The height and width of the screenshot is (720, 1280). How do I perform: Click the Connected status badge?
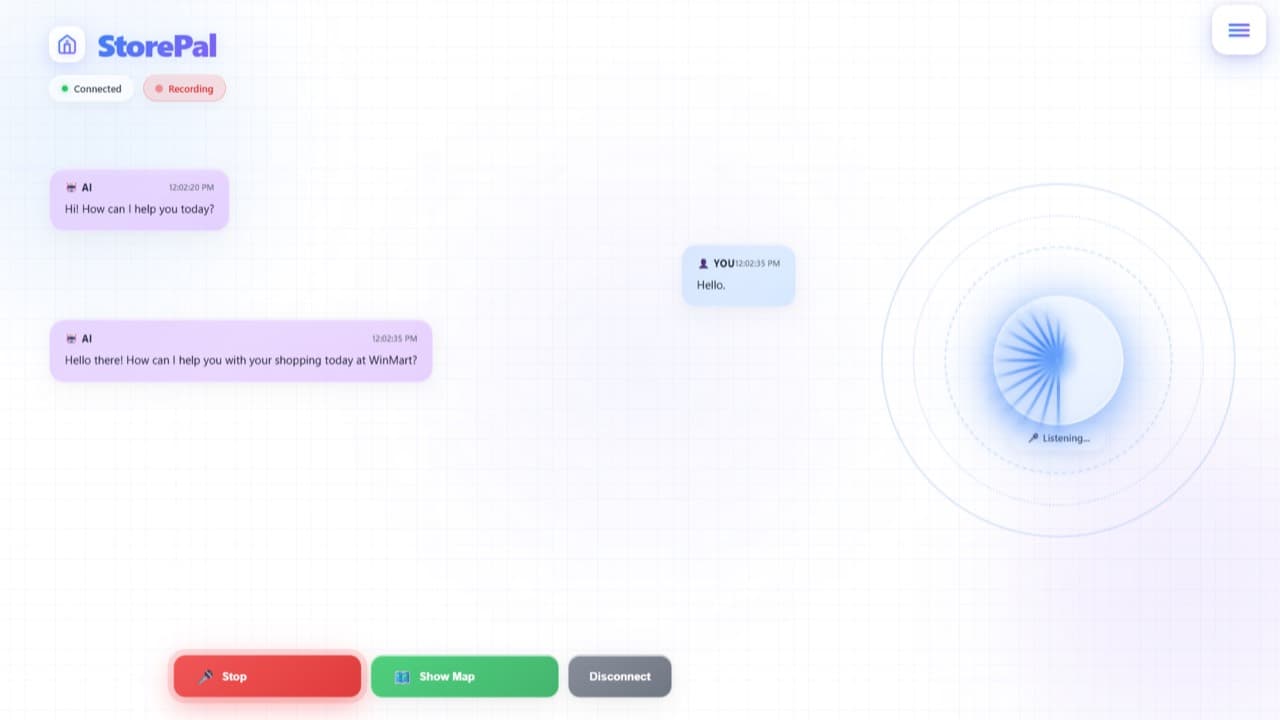point(91,89)
